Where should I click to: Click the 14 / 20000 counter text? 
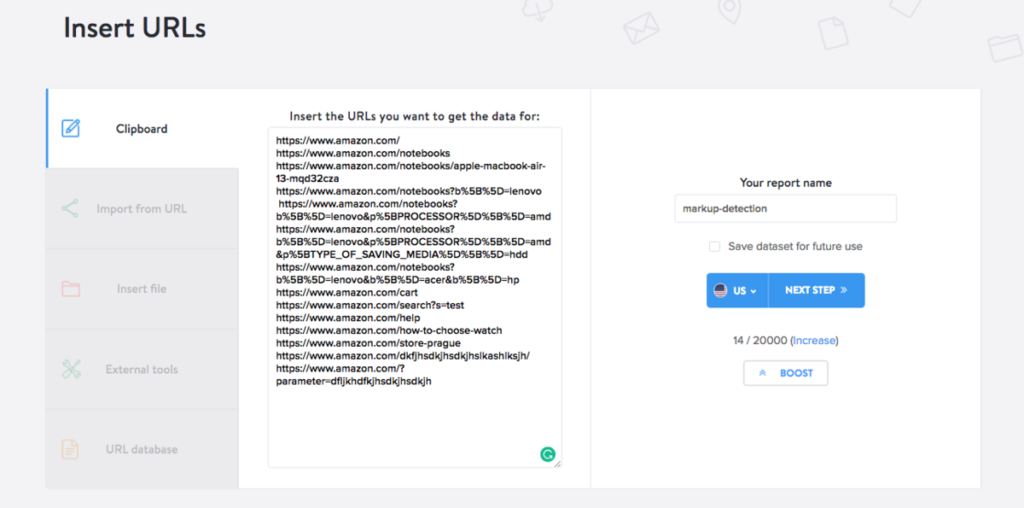[760, 341]
